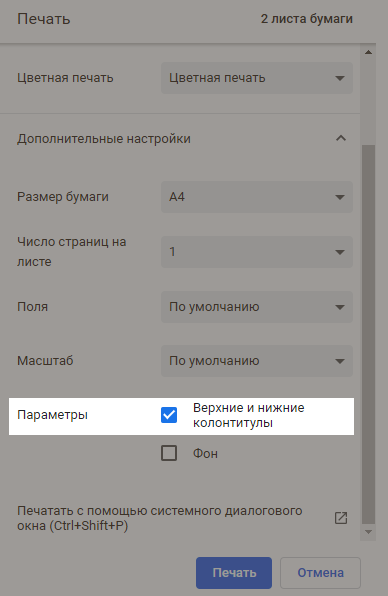Open system print dialog external-link icon
The image size is (388, 596).
(341, 518)
